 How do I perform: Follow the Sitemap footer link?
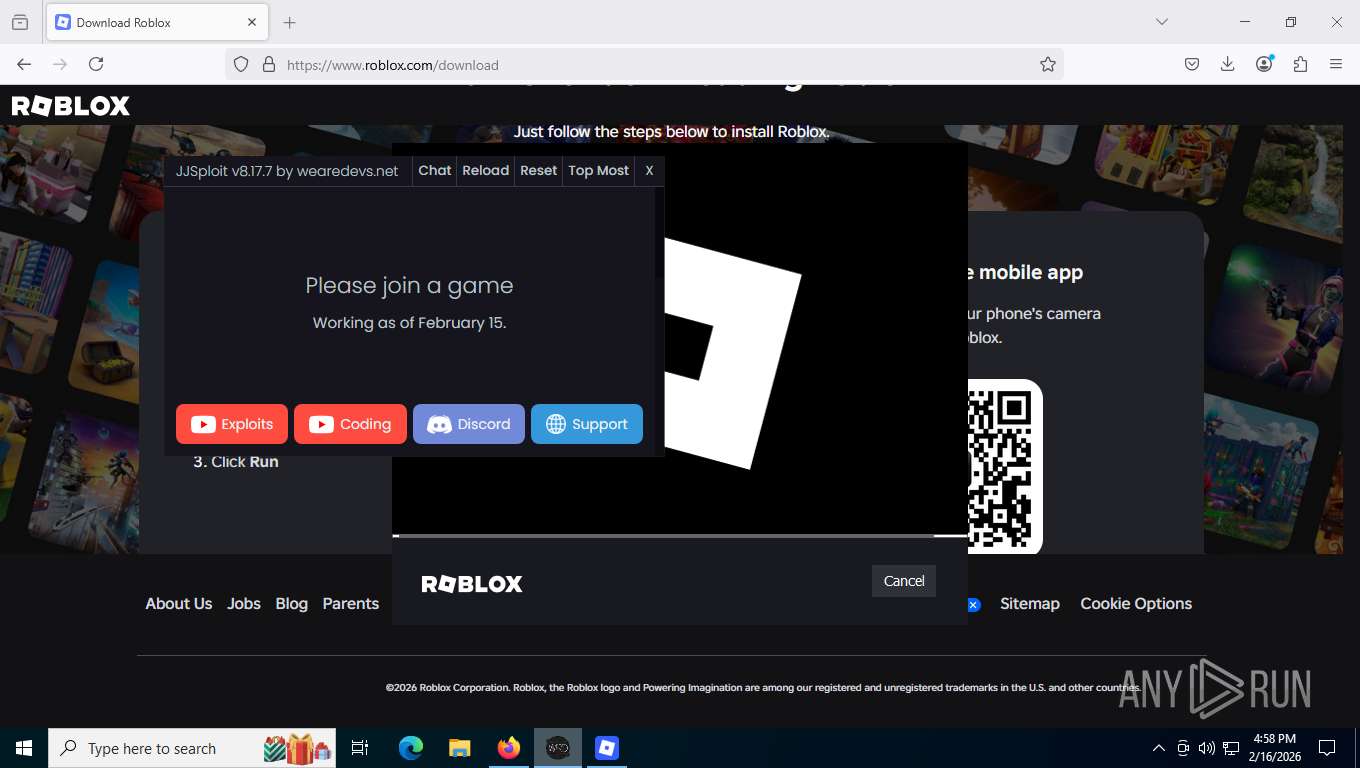(x=1030, y=604)
